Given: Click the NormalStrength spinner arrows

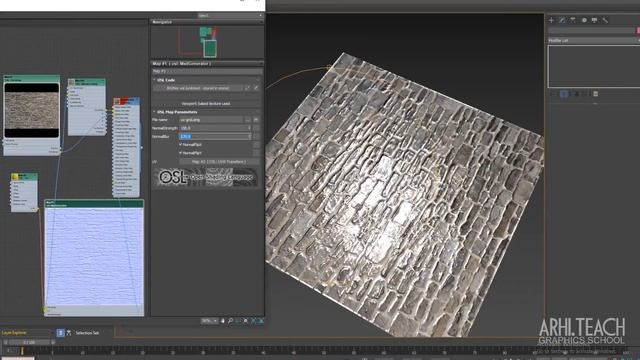Looking at the screenshot, I should (x=249, y=128).
